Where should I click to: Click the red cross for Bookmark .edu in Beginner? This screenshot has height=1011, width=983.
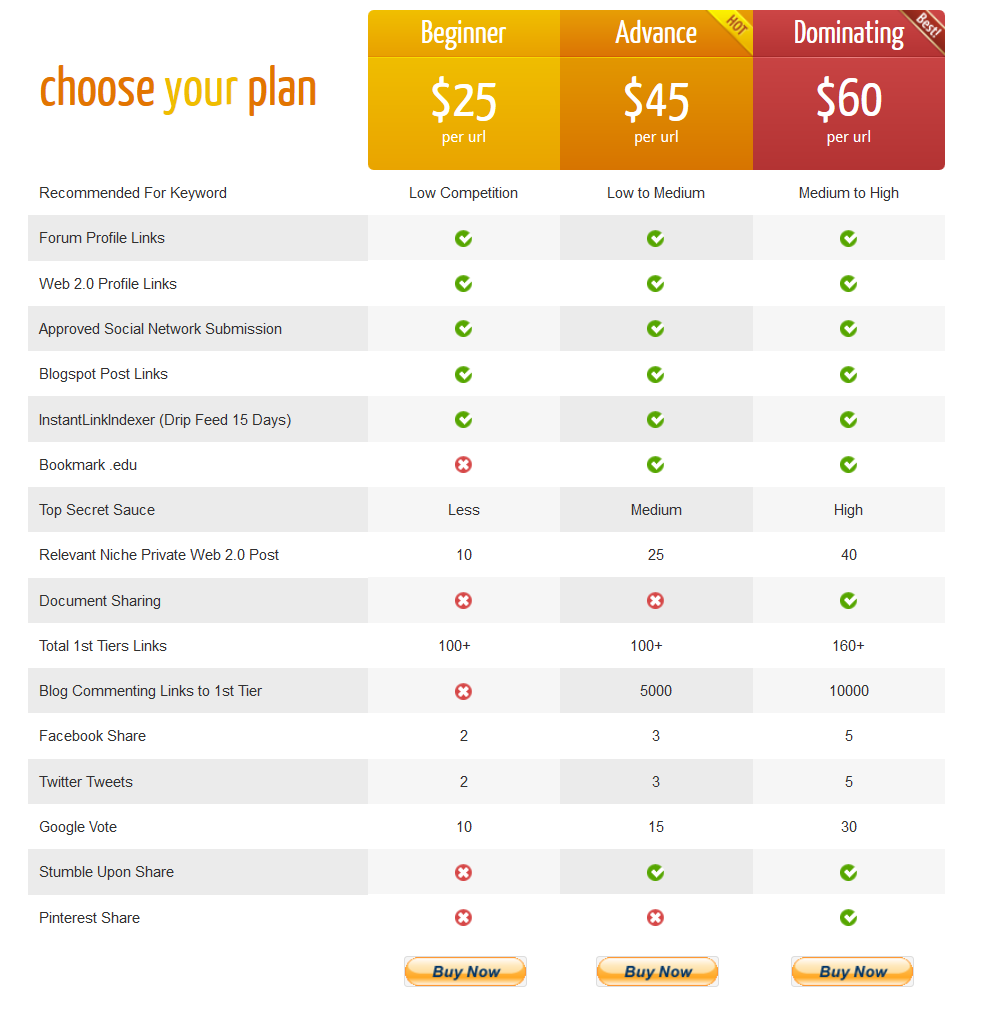(x=463, y=464)
